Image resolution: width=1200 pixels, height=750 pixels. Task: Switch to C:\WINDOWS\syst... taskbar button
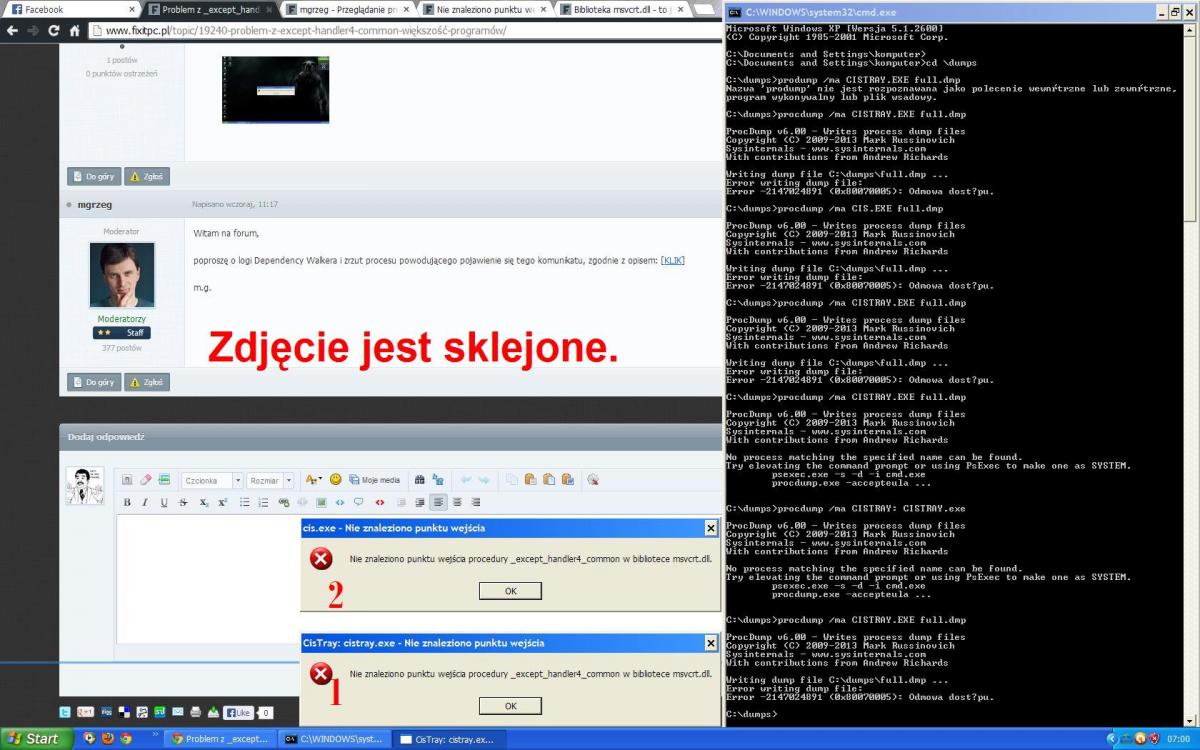click(x=333, y=739)
